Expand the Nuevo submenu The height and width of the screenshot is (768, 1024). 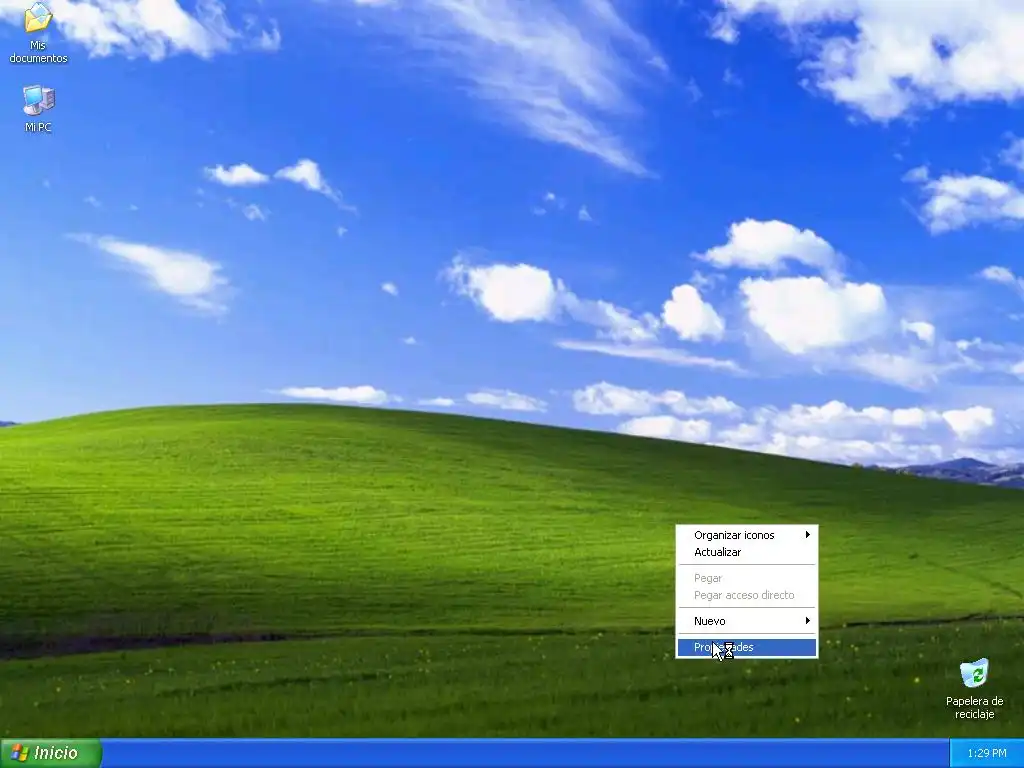746,621
